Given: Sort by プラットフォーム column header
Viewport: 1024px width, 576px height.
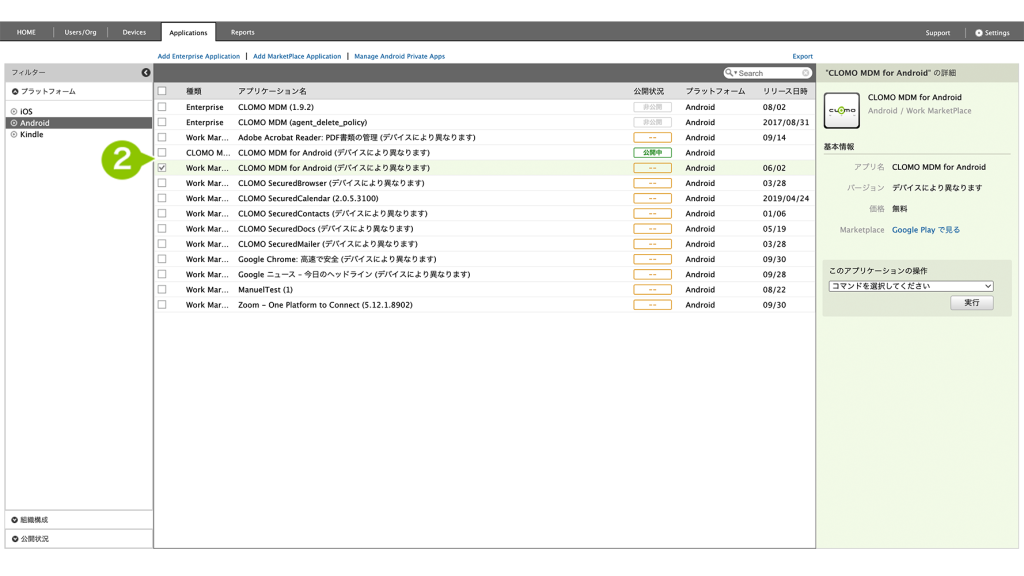Looking at the screenshot, I should pos(715,91).
